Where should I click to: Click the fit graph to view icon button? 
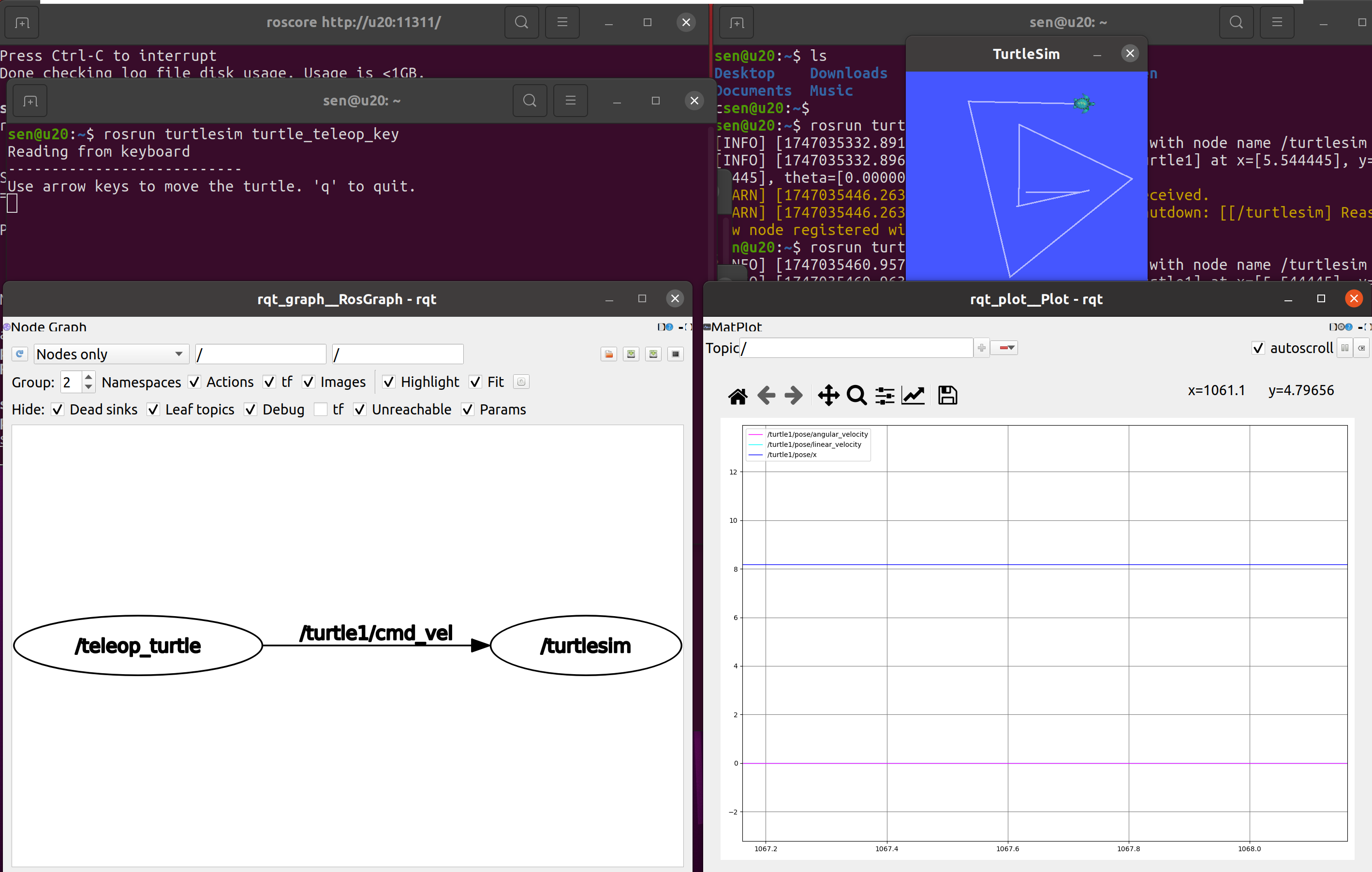pos(521,382)
